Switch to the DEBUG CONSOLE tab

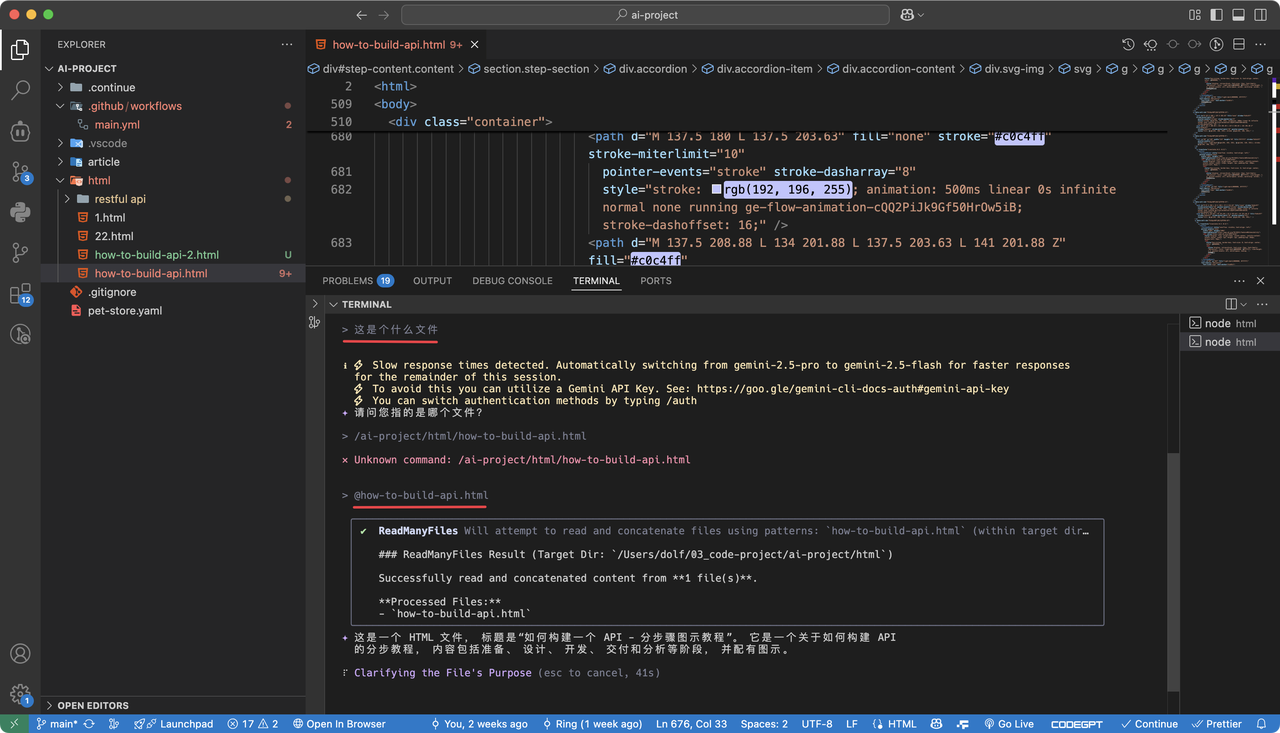[x=512, y=281]
